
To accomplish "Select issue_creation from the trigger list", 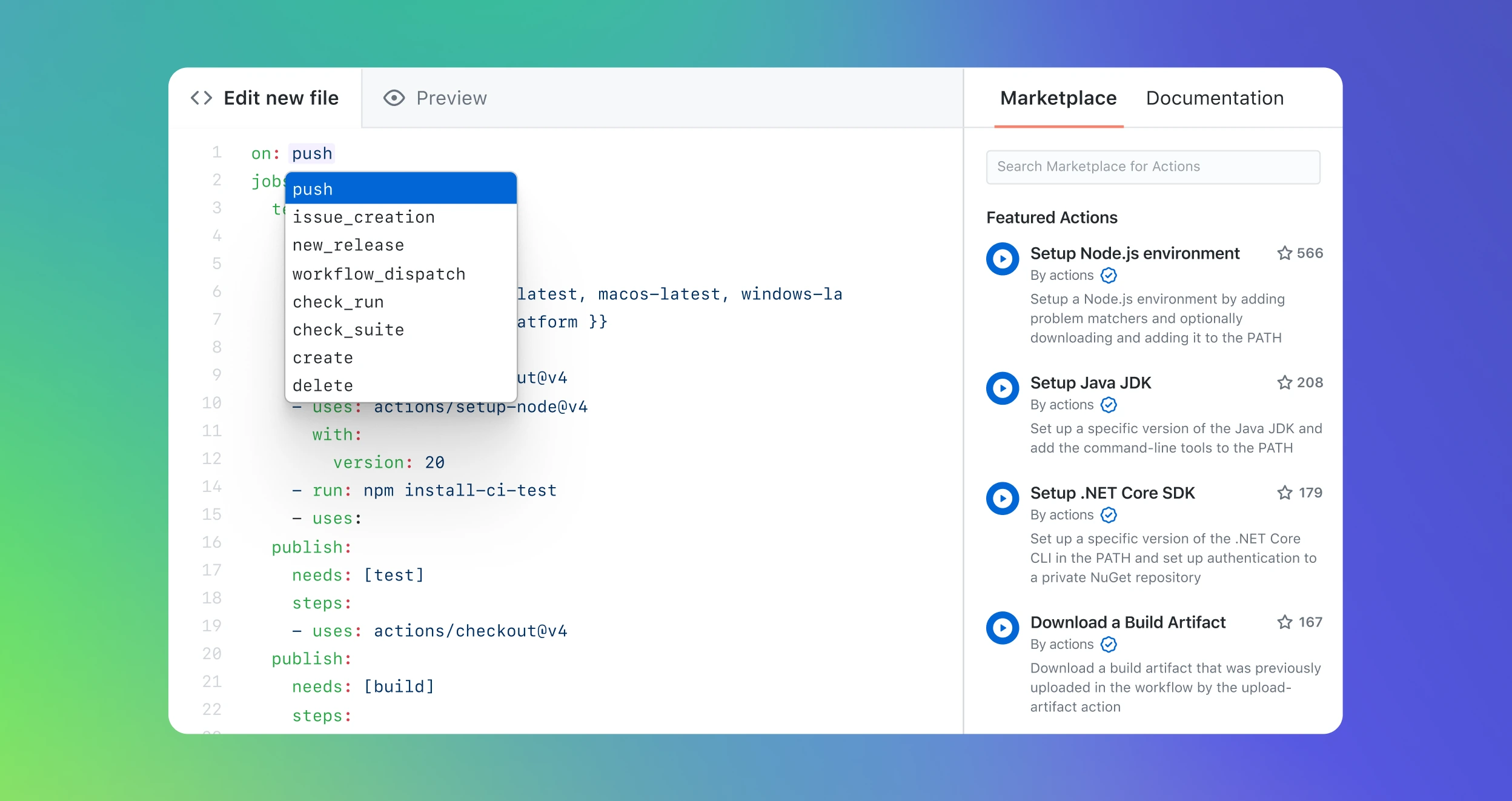I will click(x=364, y=217).
